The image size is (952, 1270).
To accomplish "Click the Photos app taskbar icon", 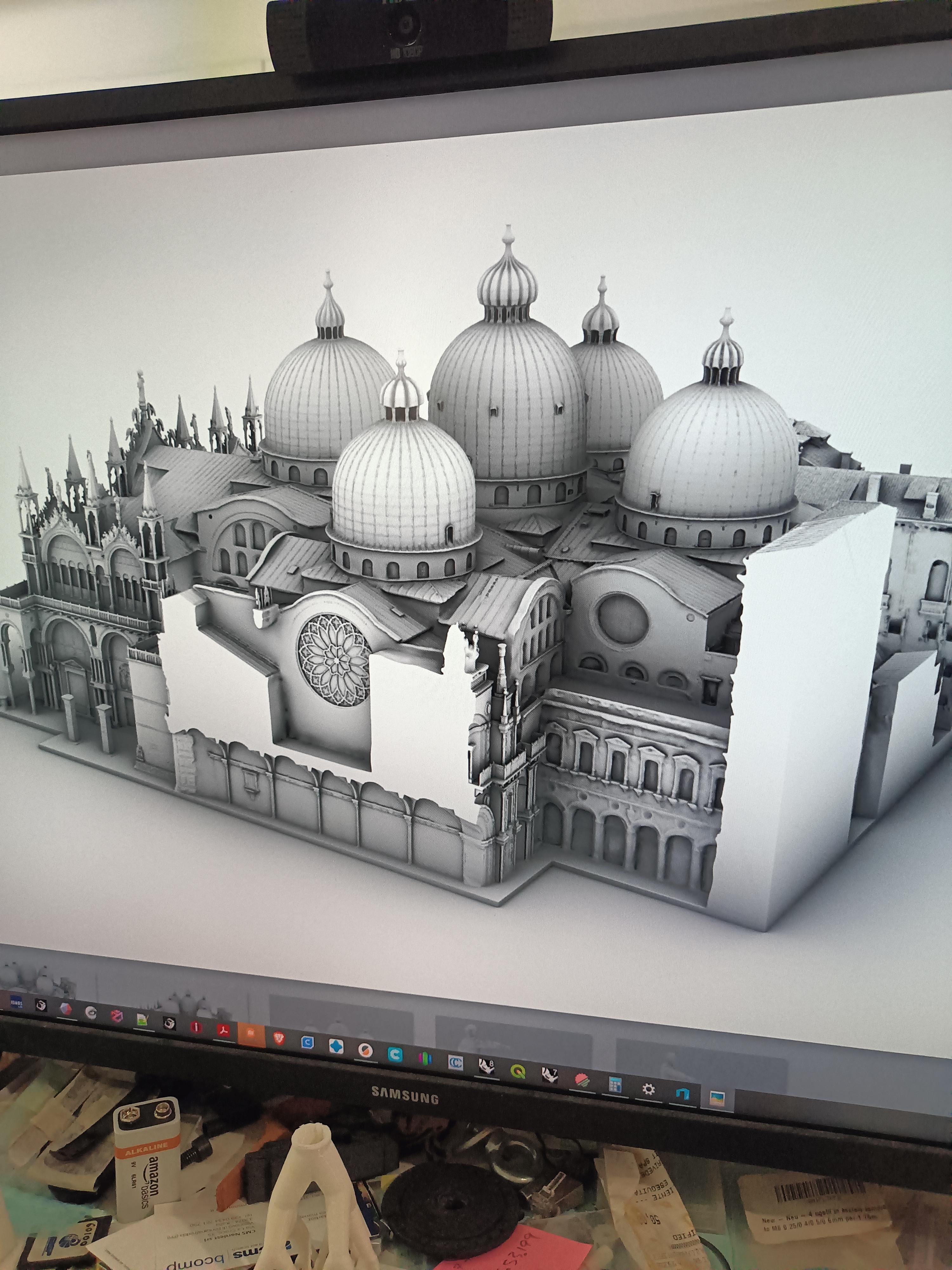I will click(x=717, y=1099).
